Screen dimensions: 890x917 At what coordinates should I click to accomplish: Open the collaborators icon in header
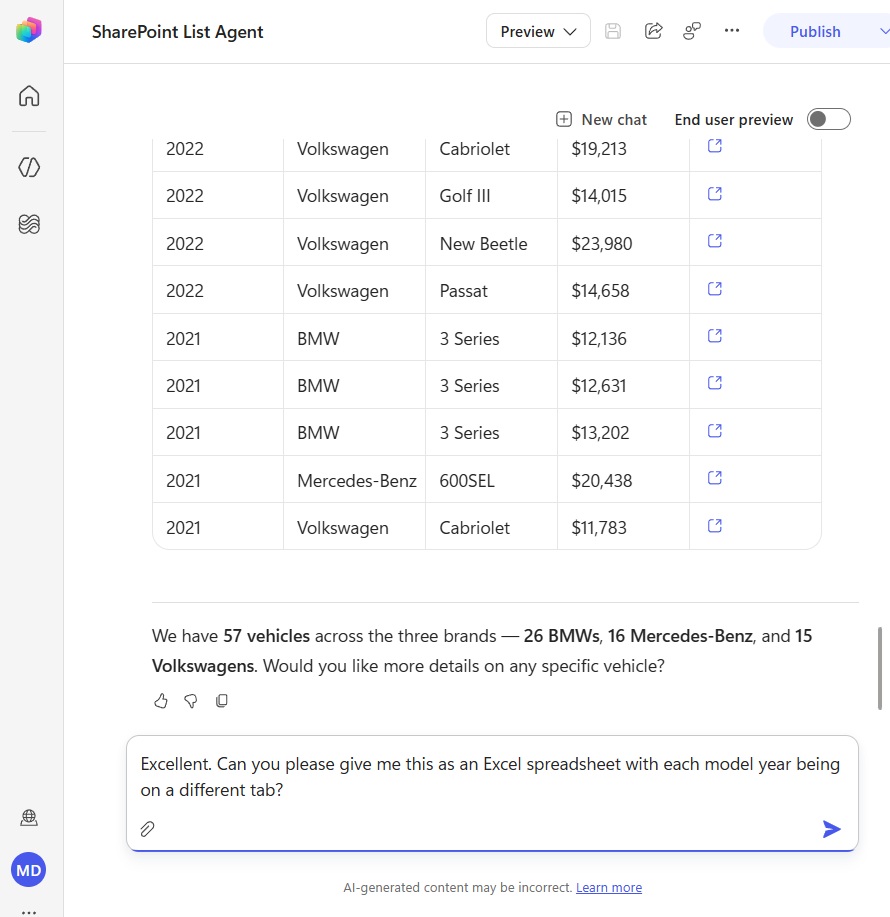click(x=692, y=31)
